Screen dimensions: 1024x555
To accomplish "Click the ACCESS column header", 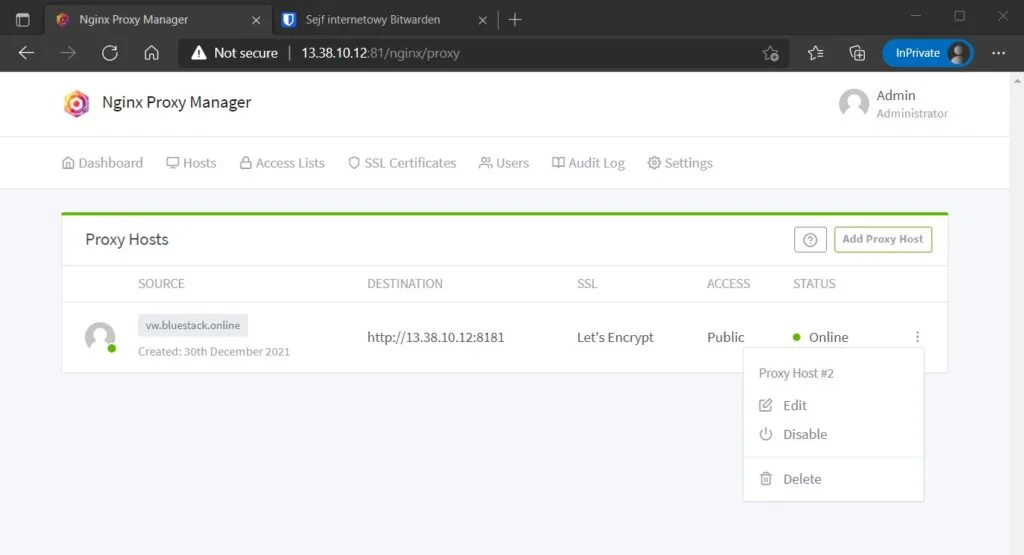I will coord(728,284).
